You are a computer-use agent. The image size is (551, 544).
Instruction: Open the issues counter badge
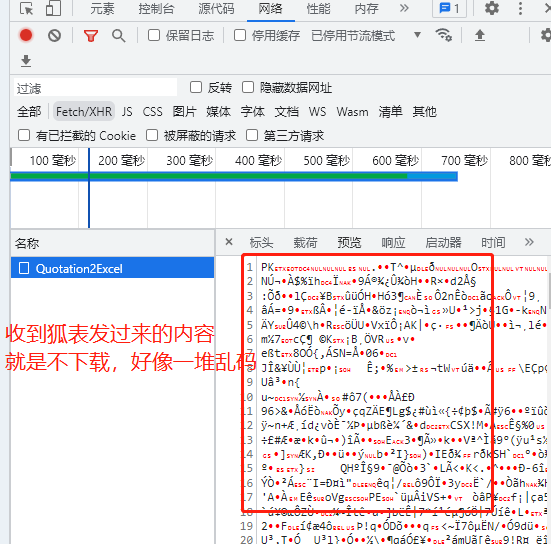(449, 8)
